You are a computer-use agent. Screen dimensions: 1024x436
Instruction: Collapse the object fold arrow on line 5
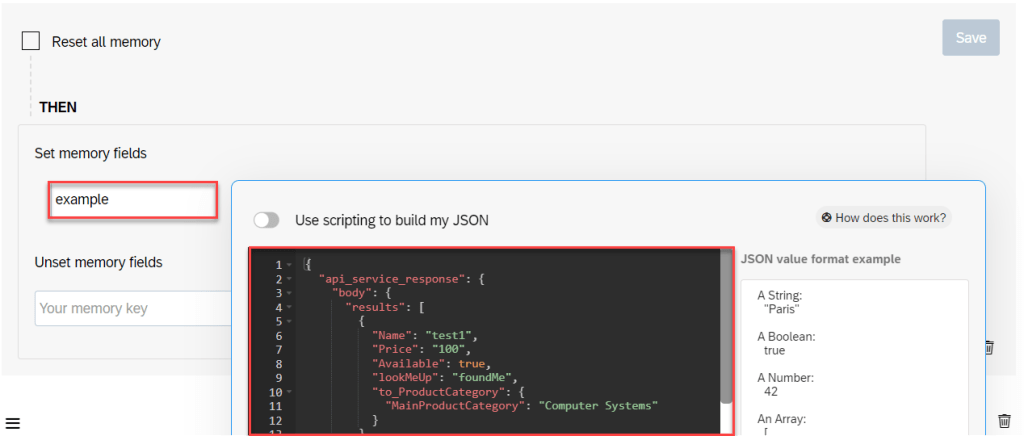[289, 322]
